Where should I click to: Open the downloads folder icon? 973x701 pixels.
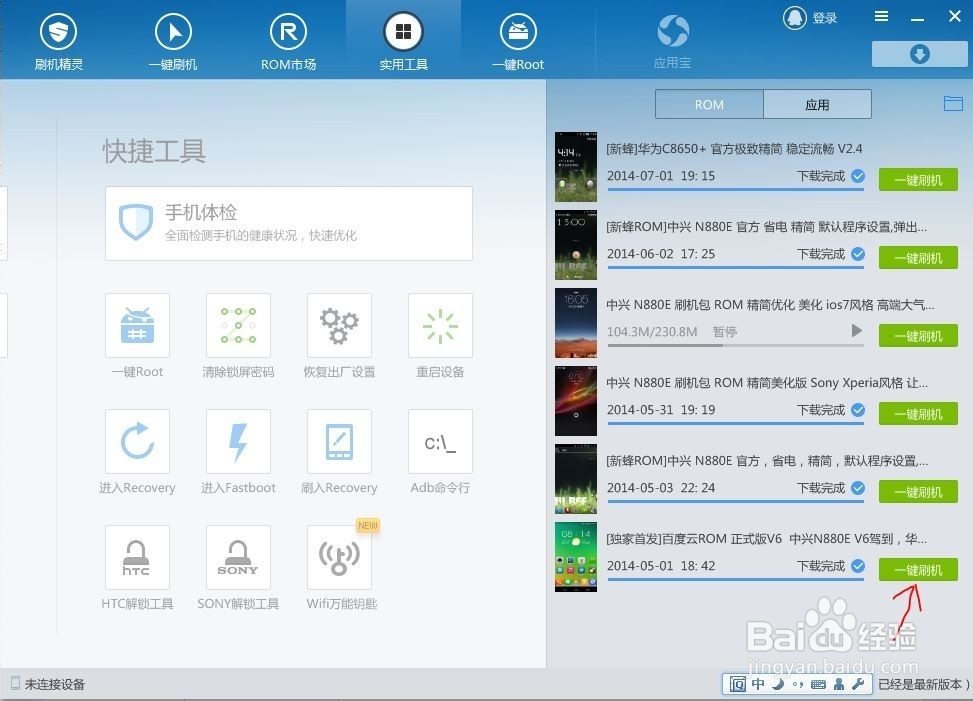point(953,103)
